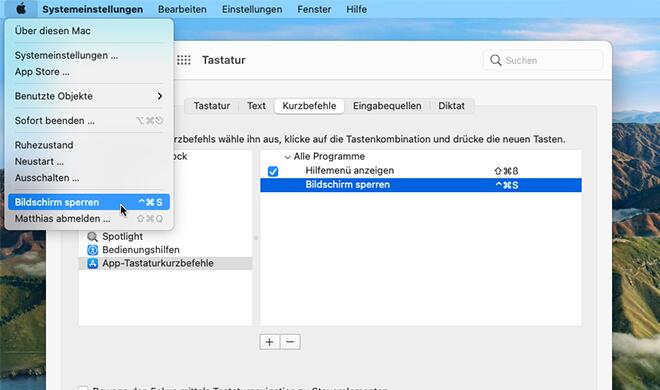Viewport: 660px width, 390px height.
Task: Open the Fenster menu
Action: (x=314, y=9)
